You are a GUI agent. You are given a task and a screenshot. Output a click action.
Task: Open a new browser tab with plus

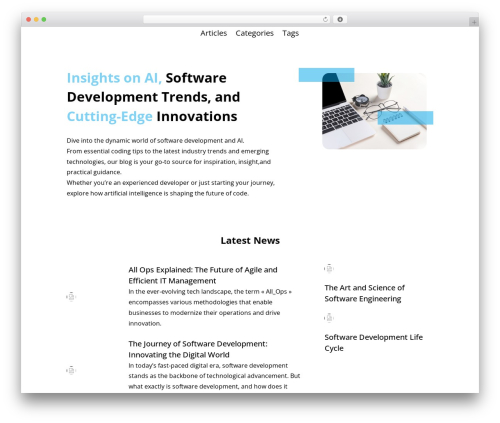[474, 22]
